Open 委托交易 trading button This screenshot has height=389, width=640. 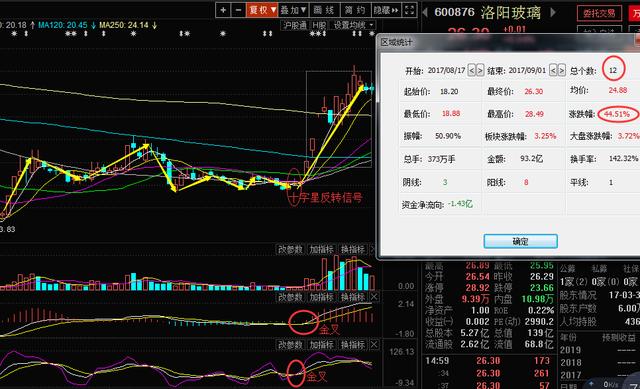coord(599,13)
